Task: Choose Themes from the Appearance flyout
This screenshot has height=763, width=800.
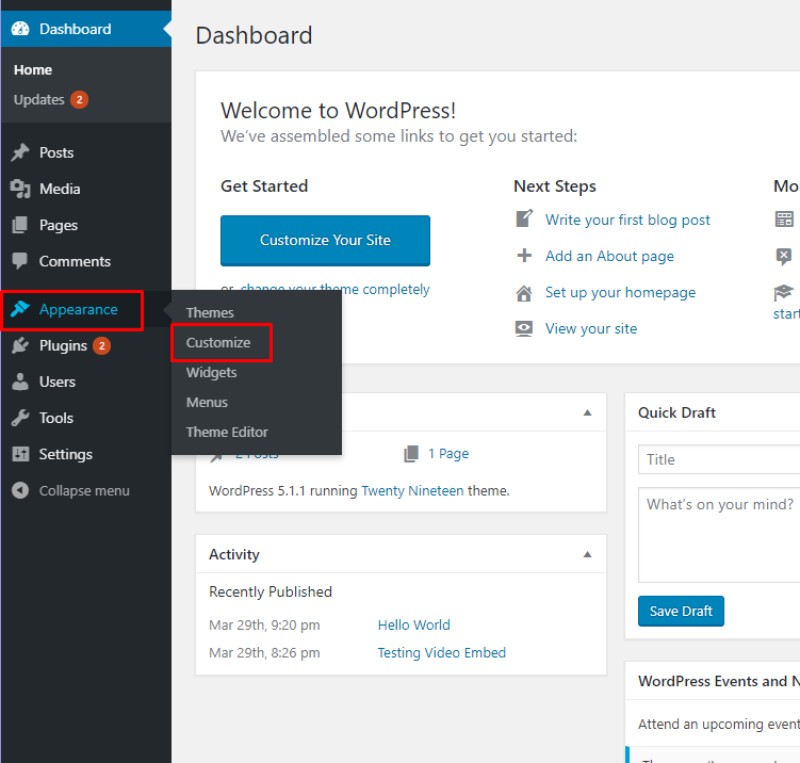Action: (x=210, y=312)
